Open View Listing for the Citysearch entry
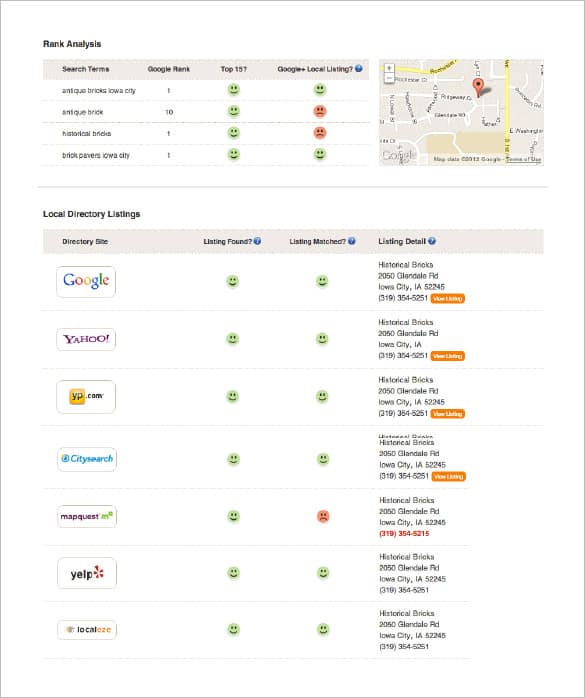 (449, 476)
